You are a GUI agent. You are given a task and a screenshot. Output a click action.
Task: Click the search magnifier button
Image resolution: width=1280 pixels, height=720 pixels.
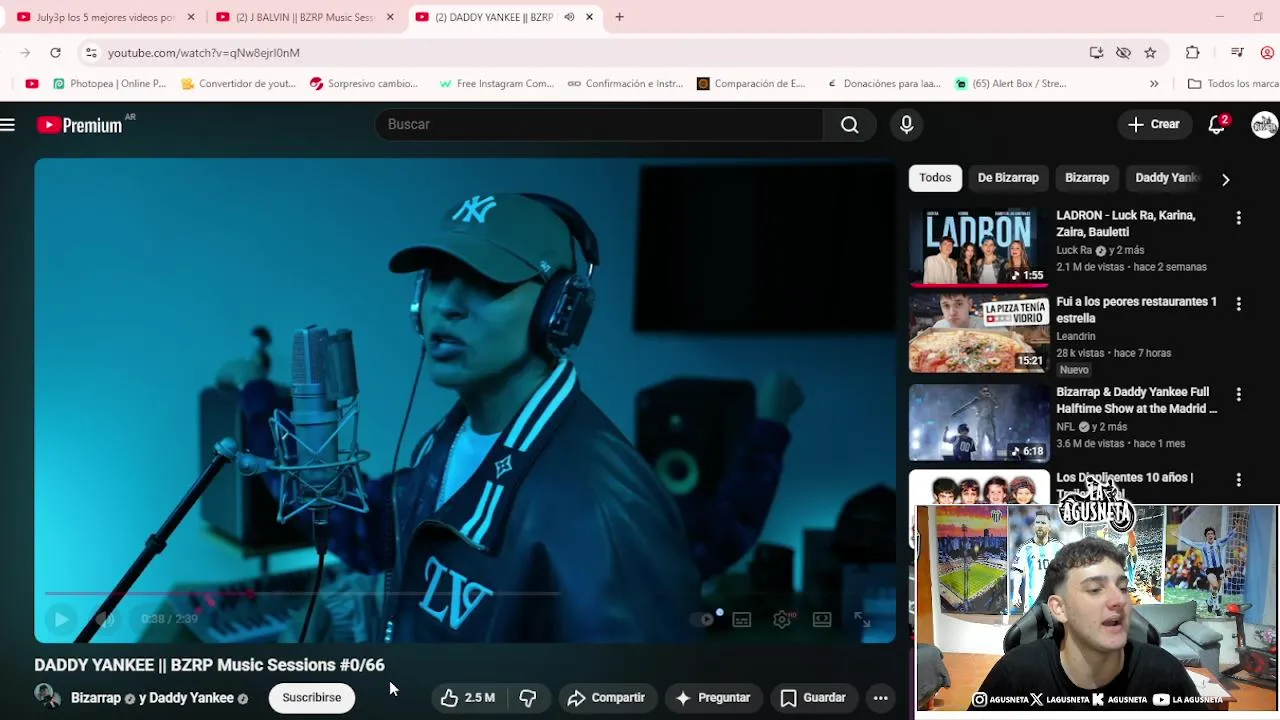click(849, 124)
